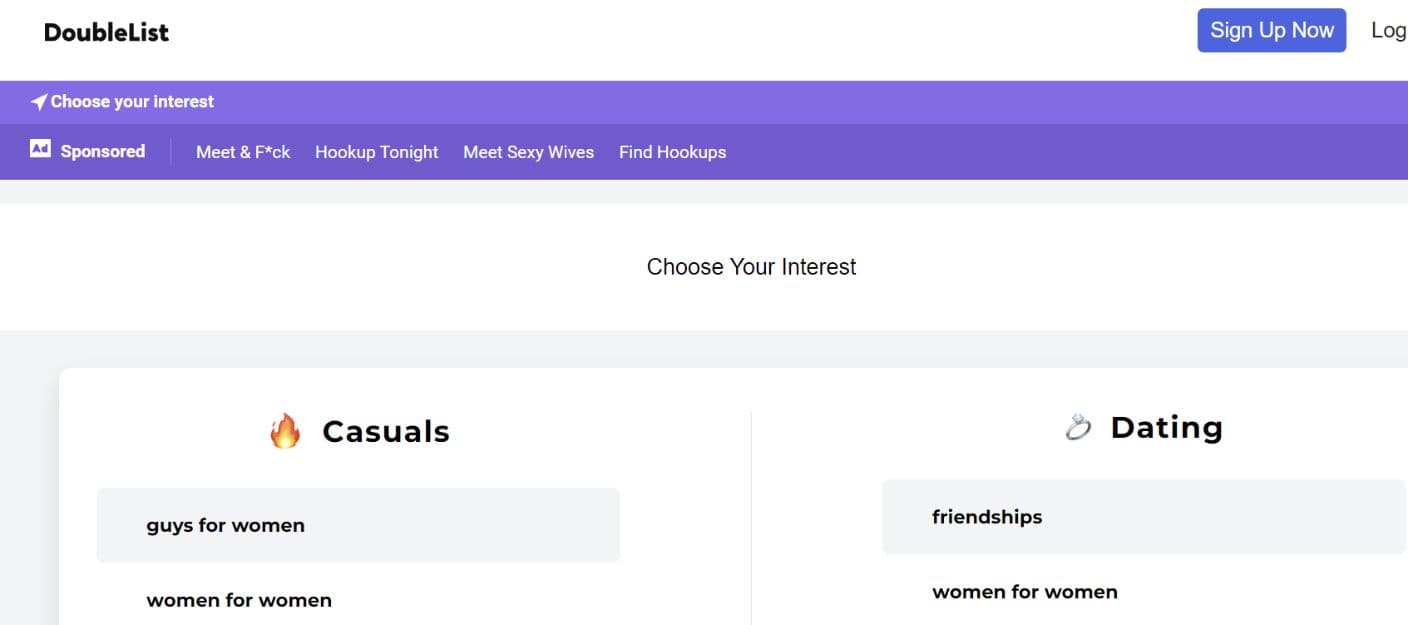Click the 'Choose your interest' banner
Viewport: 1408px width, 625px height.
tap(131, 101)
